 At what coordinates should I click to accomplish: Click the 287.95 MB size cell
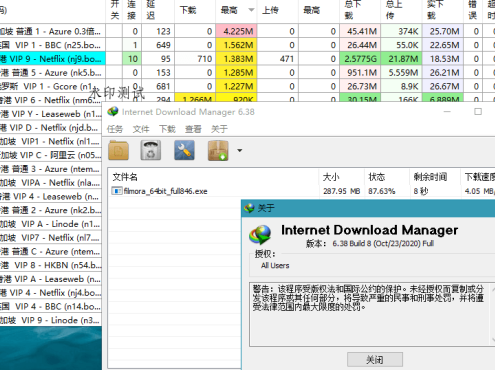pyautogui.click(x=342, y=191)
